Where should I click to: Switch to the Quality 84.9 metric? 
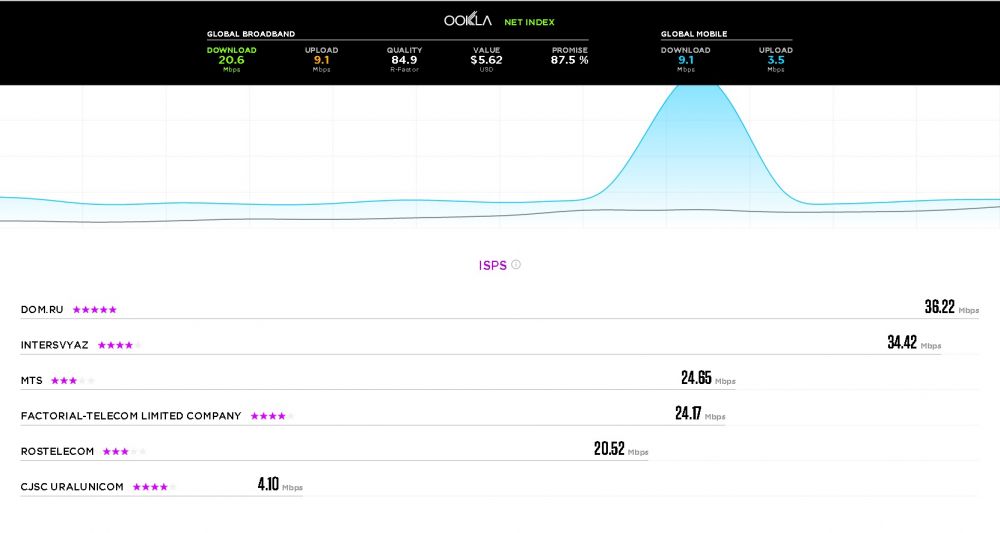pyautogui.click(x=404, y=59)
